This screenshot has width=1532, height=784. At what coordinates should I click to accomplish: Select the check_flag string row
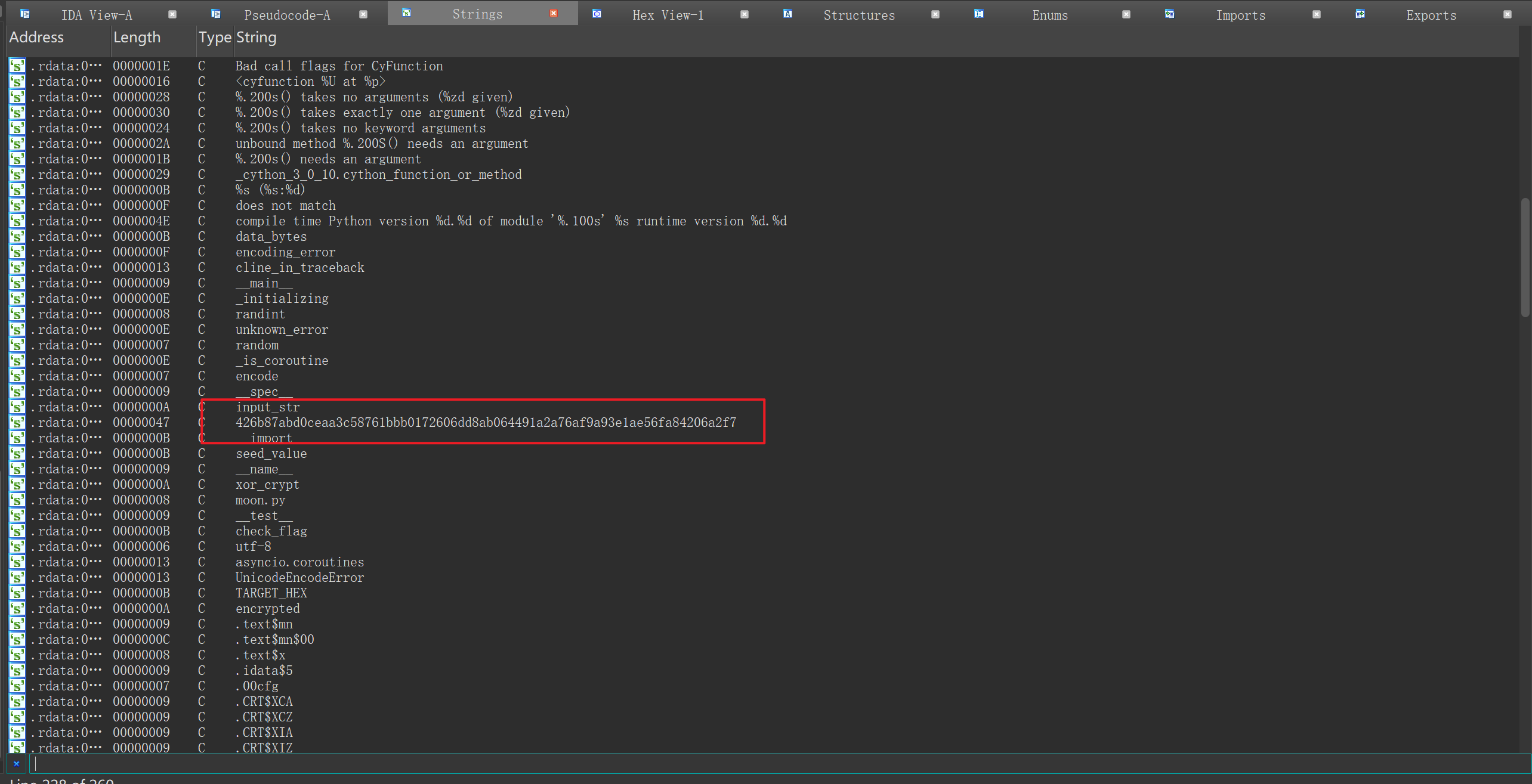click(x=271, y=531)
